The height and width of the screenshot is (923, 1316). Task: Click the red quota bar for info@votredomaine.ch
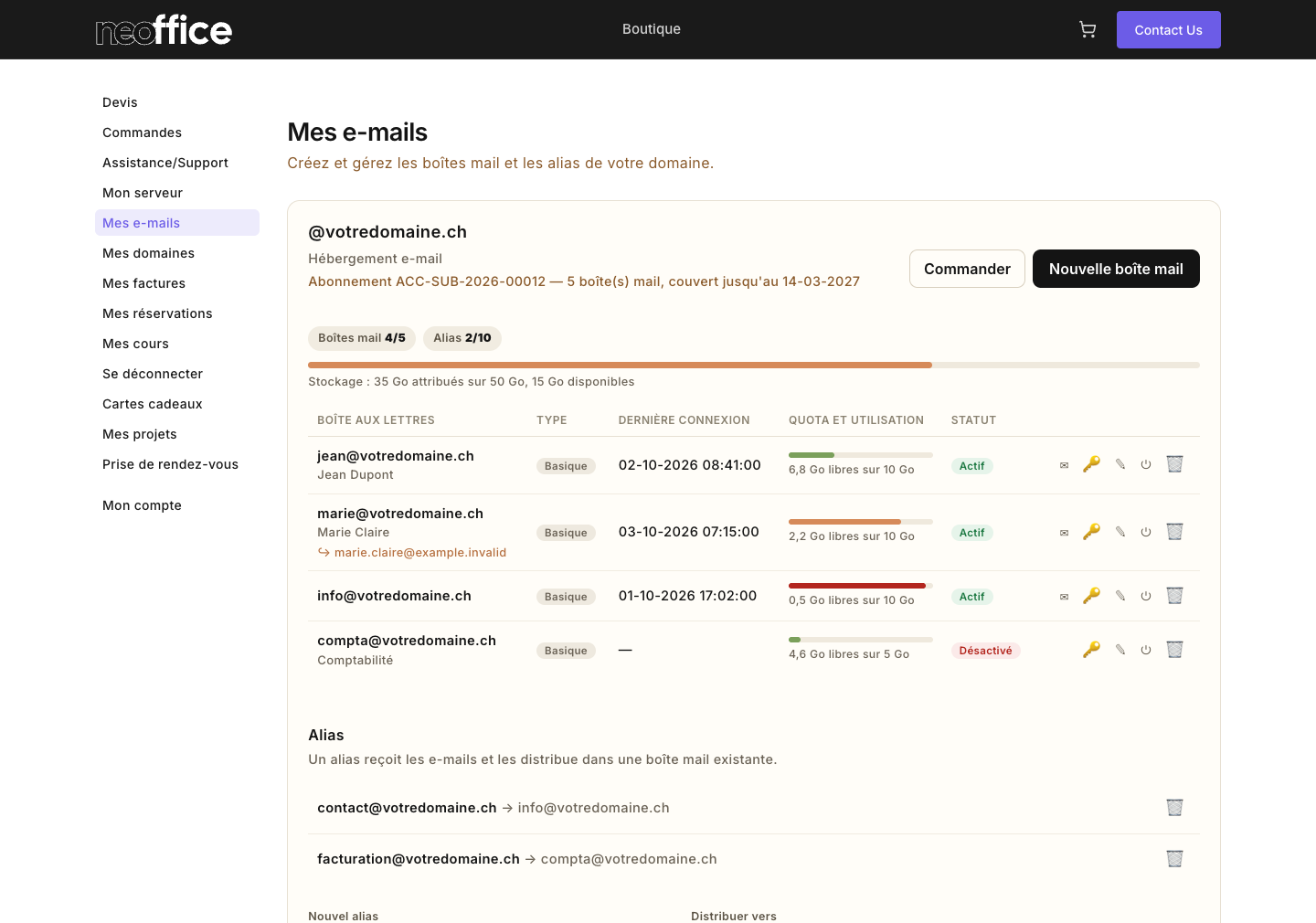coord(861,586)
